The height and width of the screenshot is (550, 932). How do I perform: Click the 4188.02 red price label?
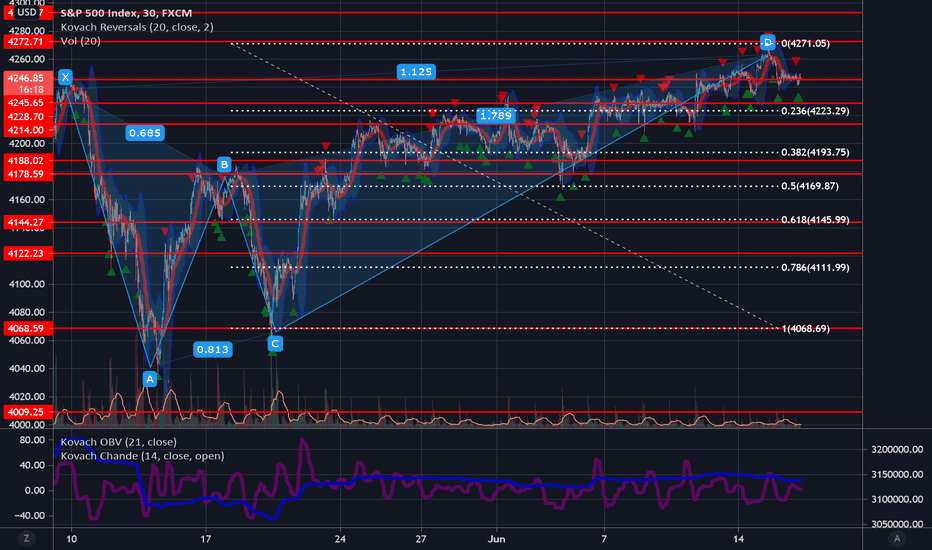(x=28, y=161)
